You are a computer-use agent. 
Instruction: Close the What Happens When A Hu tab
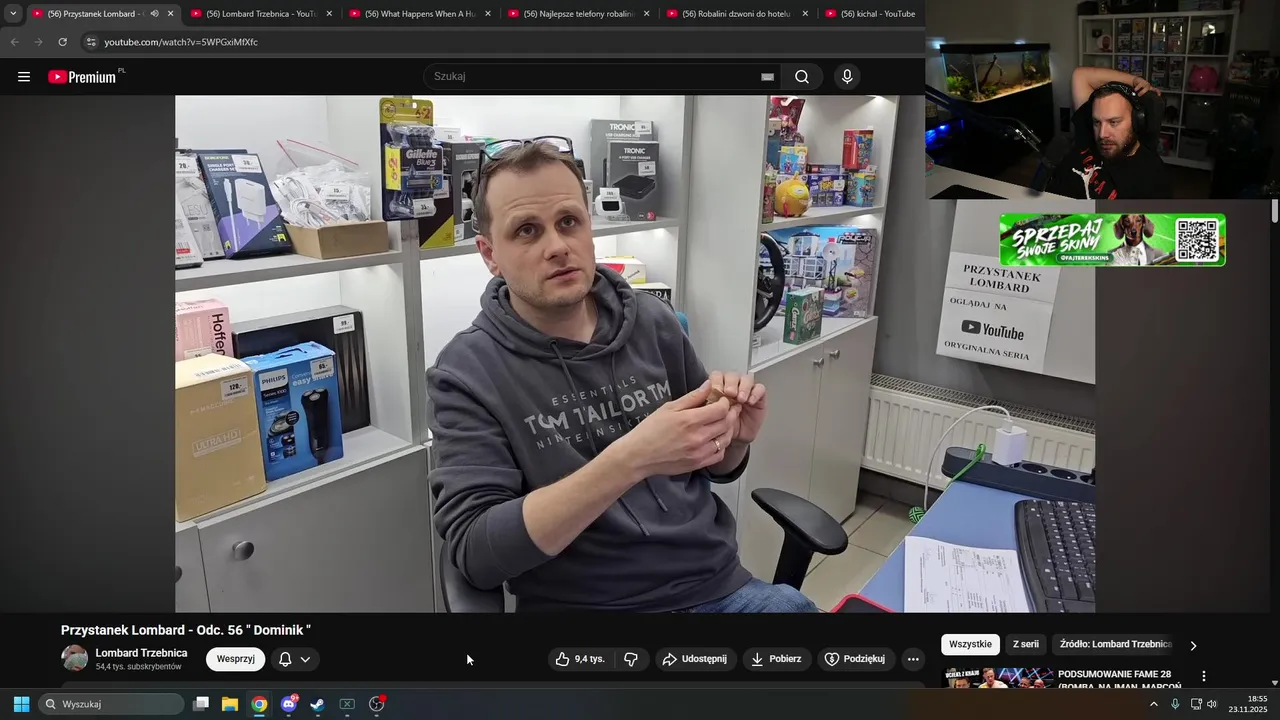tap(488, 14)
